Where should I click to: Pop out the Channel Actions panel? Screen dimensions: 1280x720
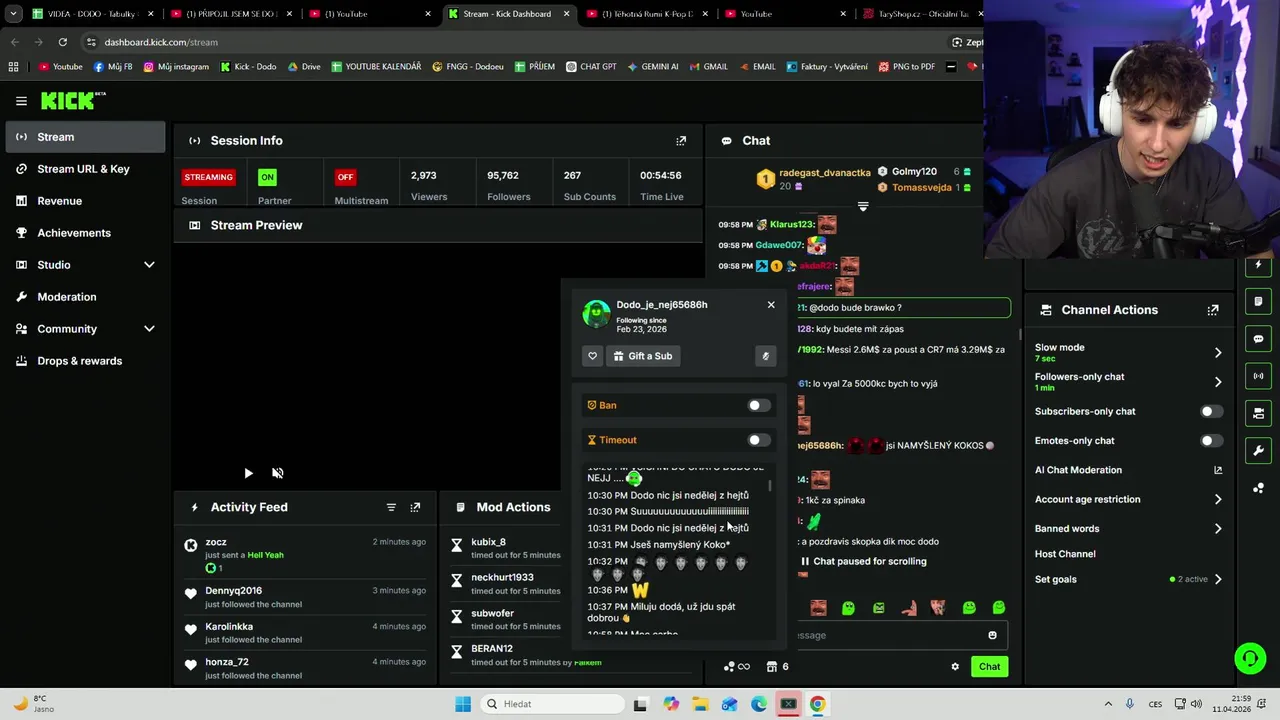click(x=1213, y=310)
